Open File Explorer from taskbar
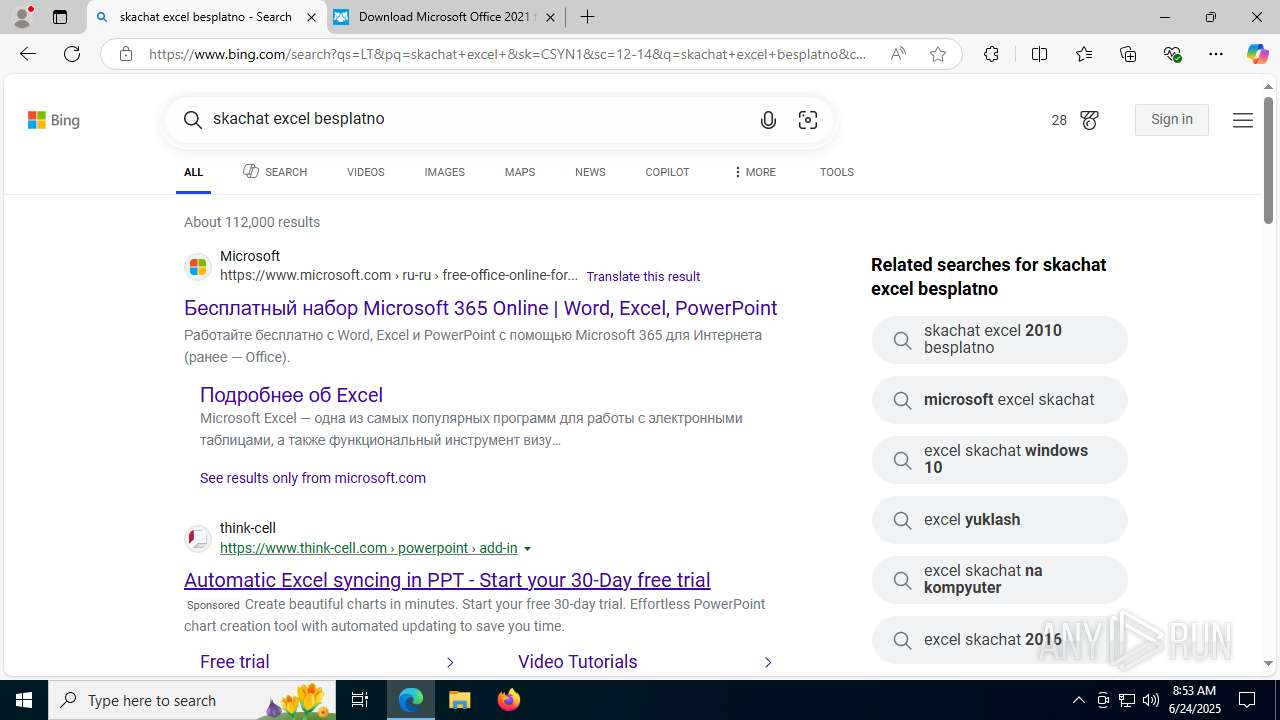 tap(459, 700)
